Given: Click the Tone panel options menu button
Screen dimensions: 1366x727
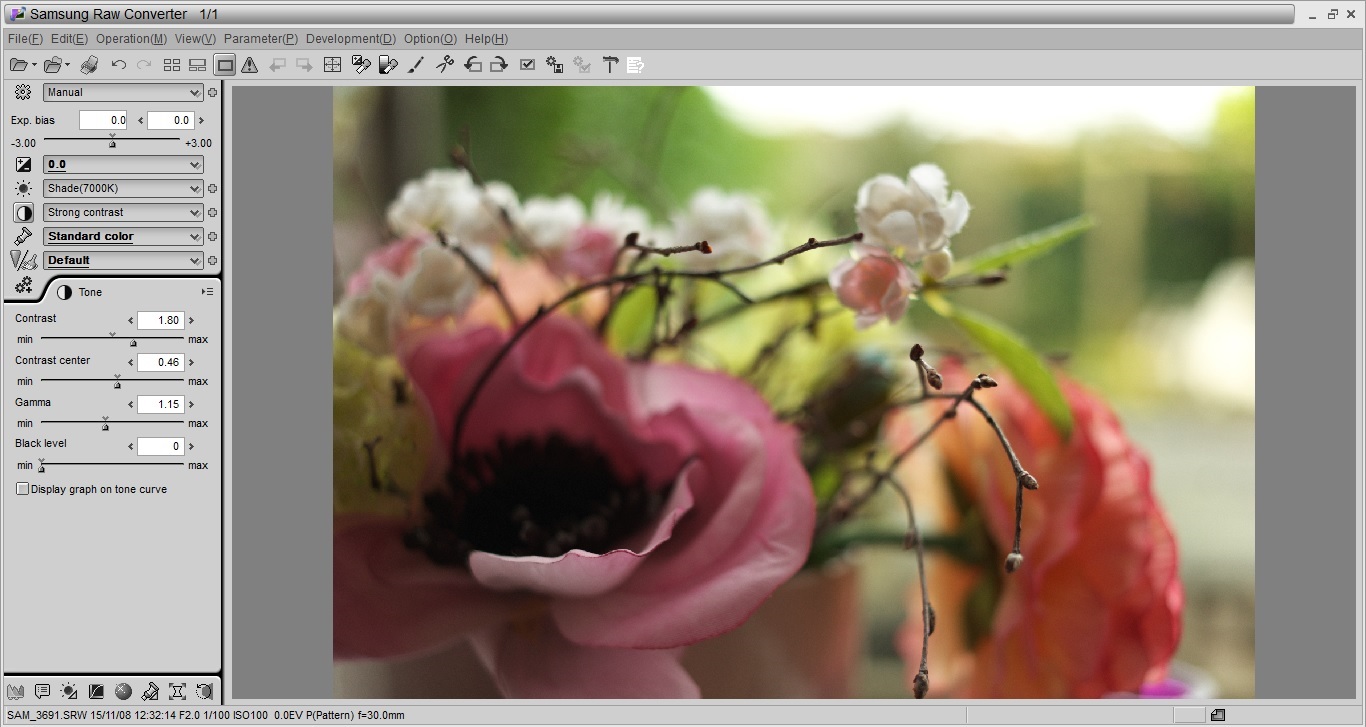Looking at the screenshot, I should coord(207,292).
